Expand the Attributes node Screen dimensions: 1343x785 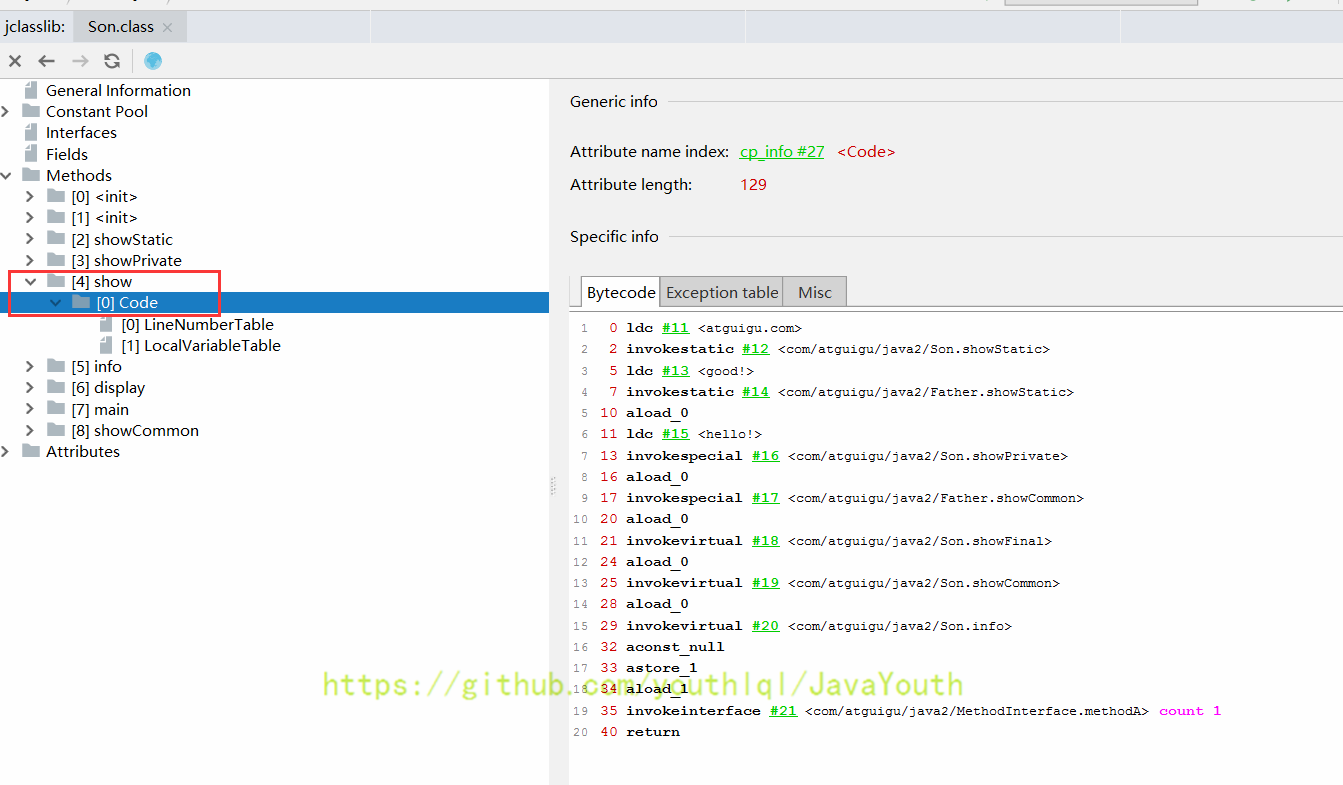coord(6,451)
